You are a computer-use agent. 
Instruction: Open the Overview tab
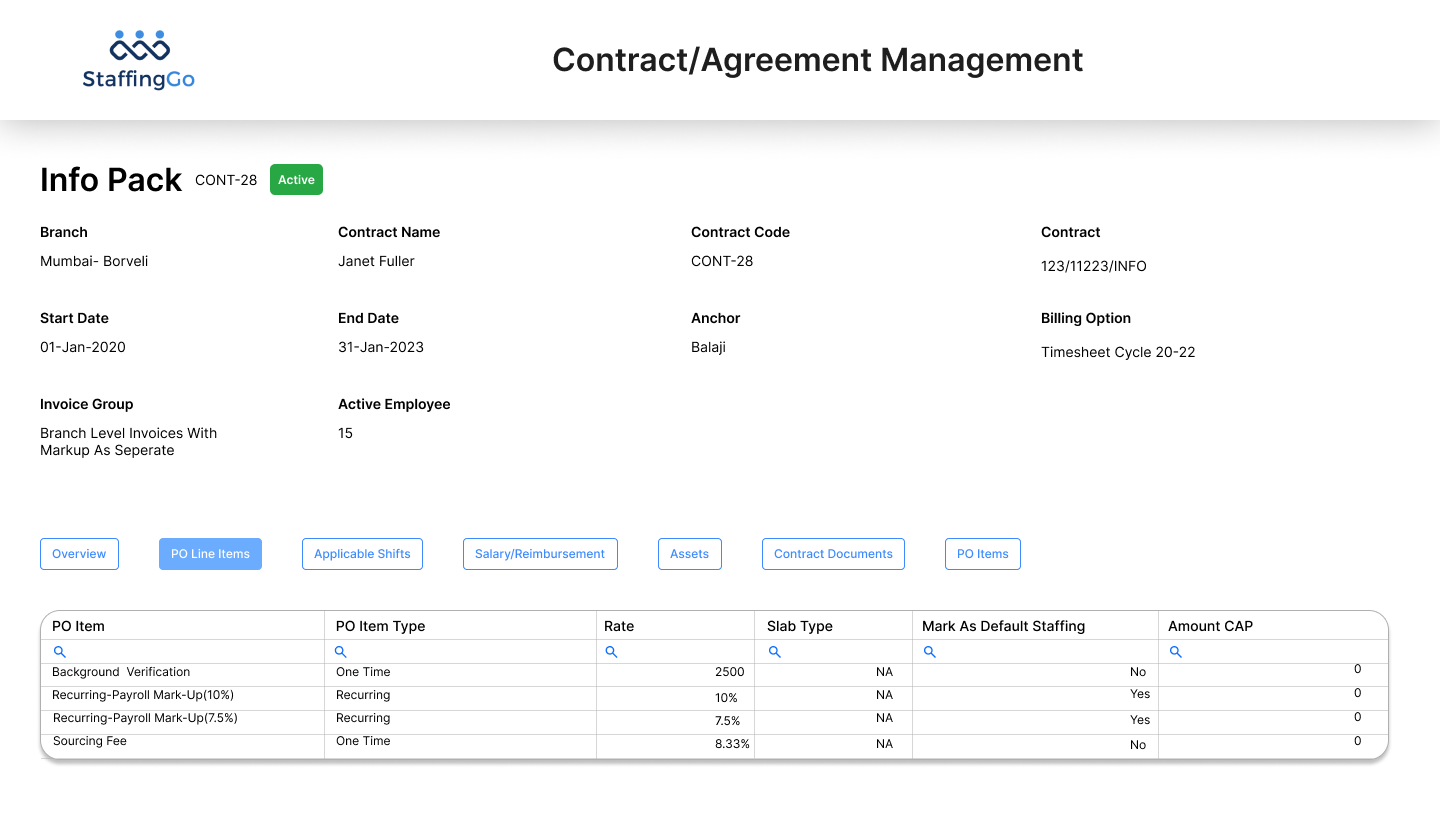point(79,554)
